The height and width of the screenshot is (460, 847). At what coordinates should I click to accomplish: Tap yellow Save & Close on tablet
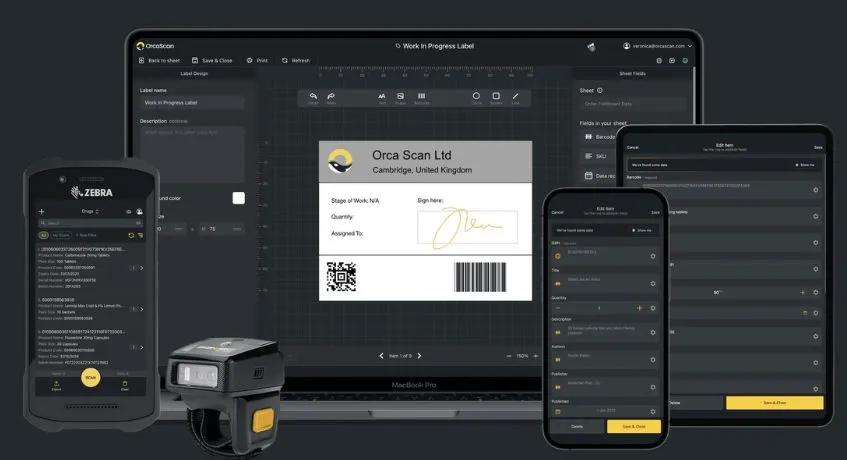pyautogui.click(x=775, y=403)
